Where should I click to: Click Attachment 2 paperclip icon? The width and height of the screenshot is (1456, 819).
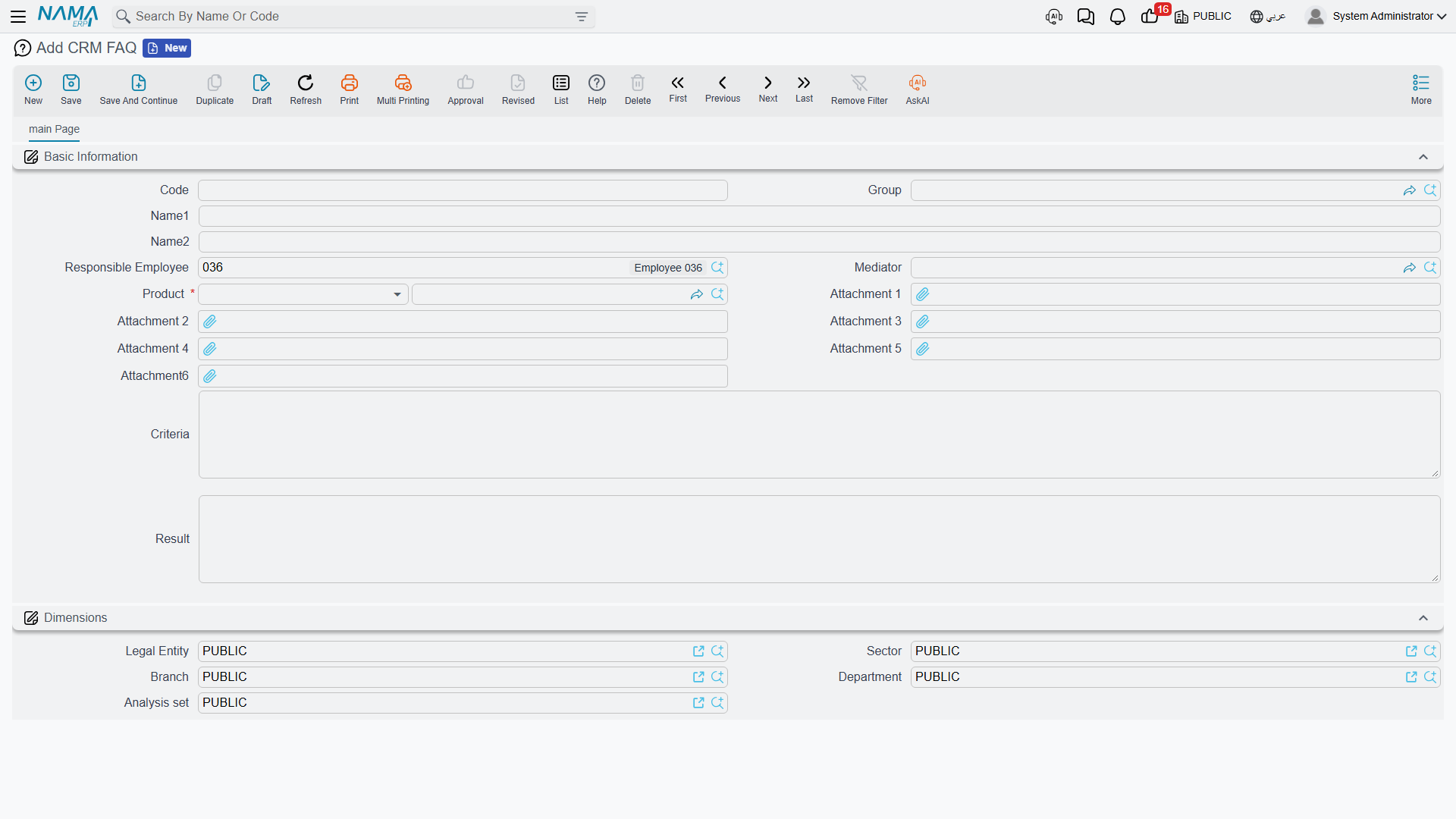pyautogui.click(x=210, y=322)
